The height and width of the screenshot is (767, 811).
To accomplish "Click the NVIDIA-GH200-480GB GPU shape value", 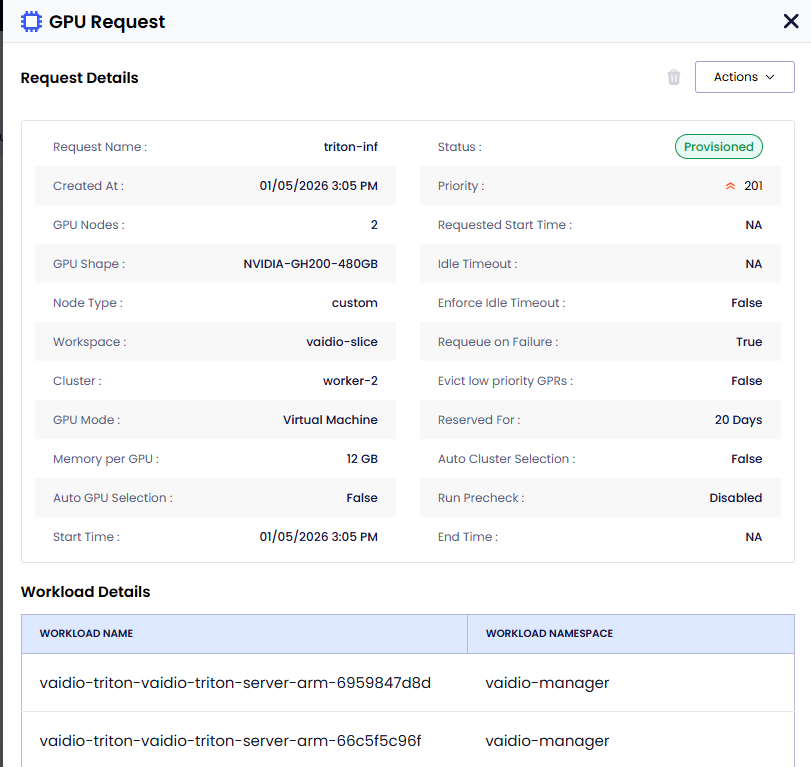I will pyautogui.click(x=310, y=264).
